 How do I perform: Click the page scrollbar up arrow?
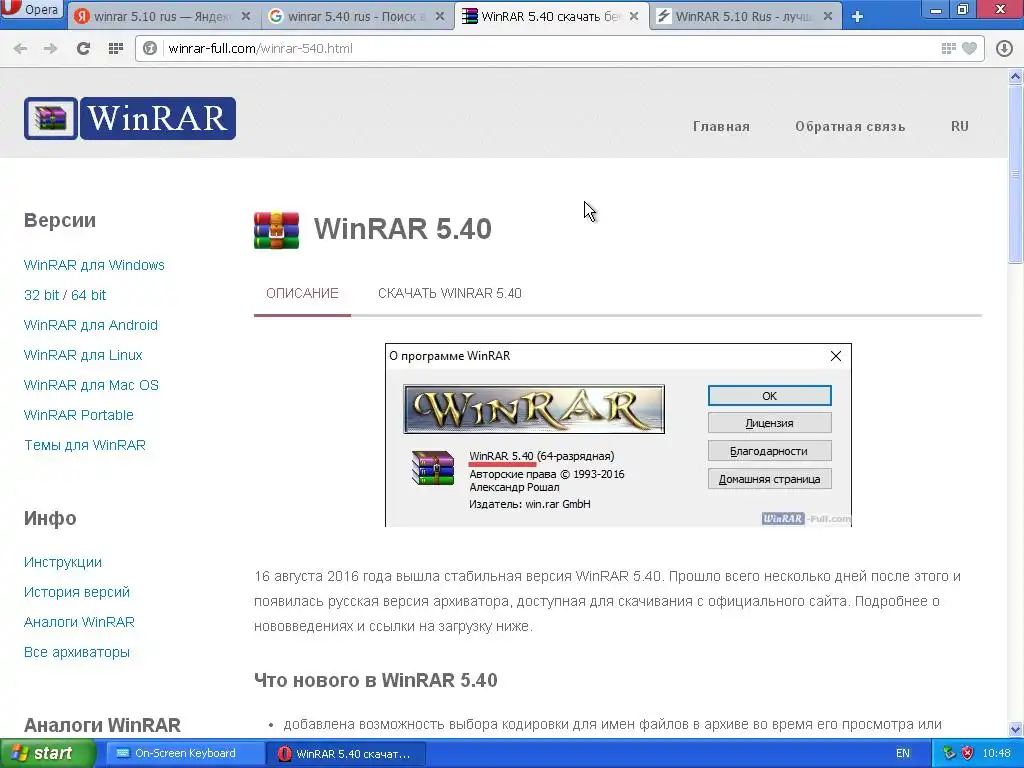1015,76
